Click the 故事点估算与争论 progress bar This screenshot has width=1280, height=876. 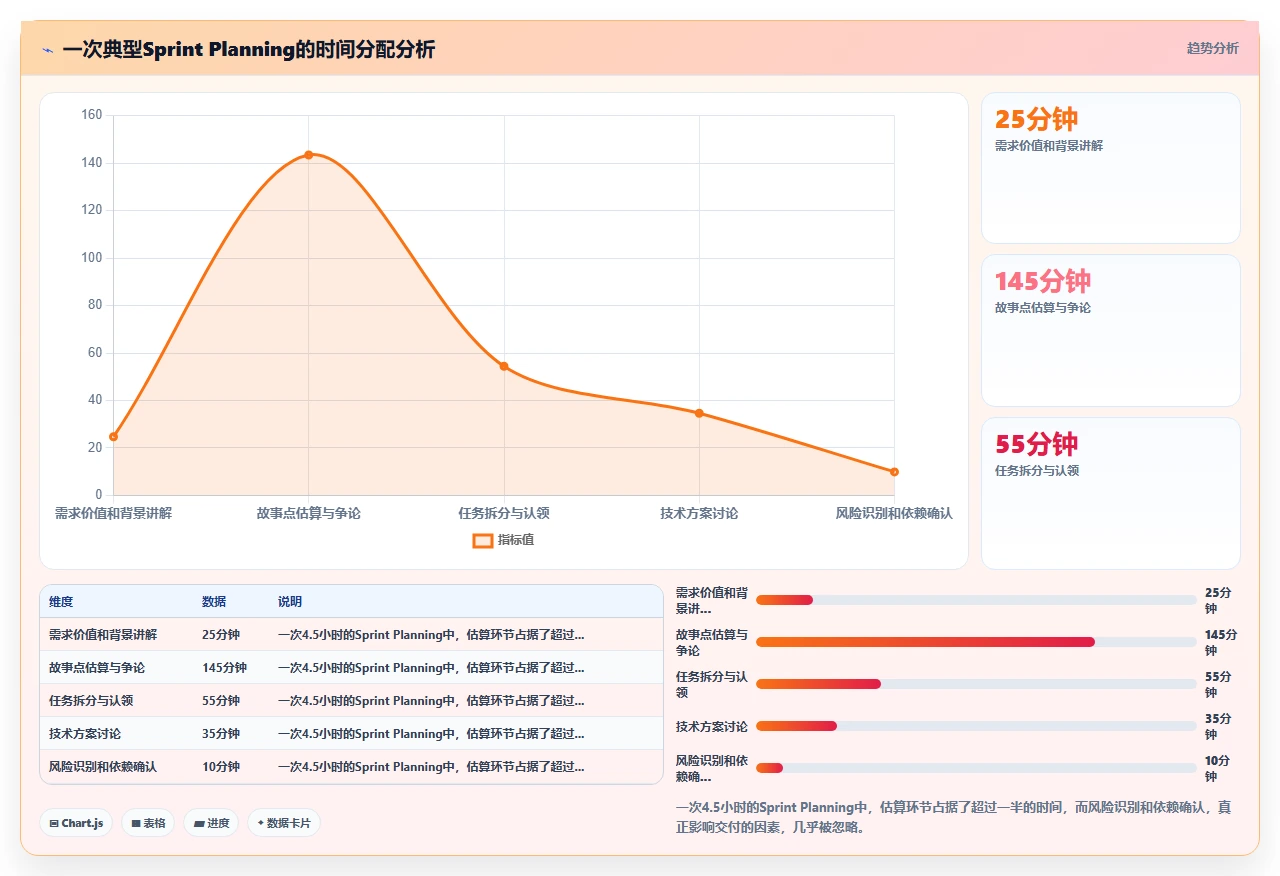coord(976,642)
